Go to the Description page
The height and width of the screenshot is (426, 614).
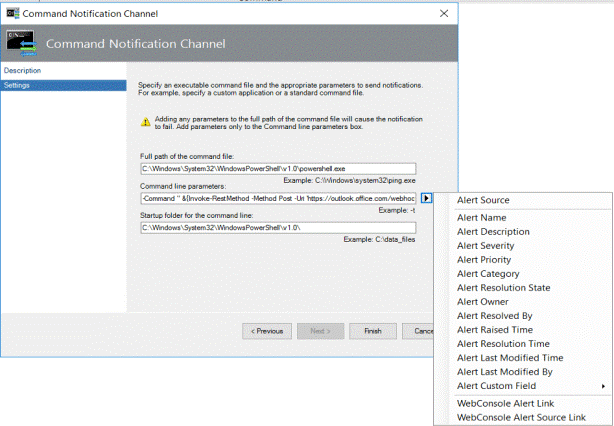22,71
